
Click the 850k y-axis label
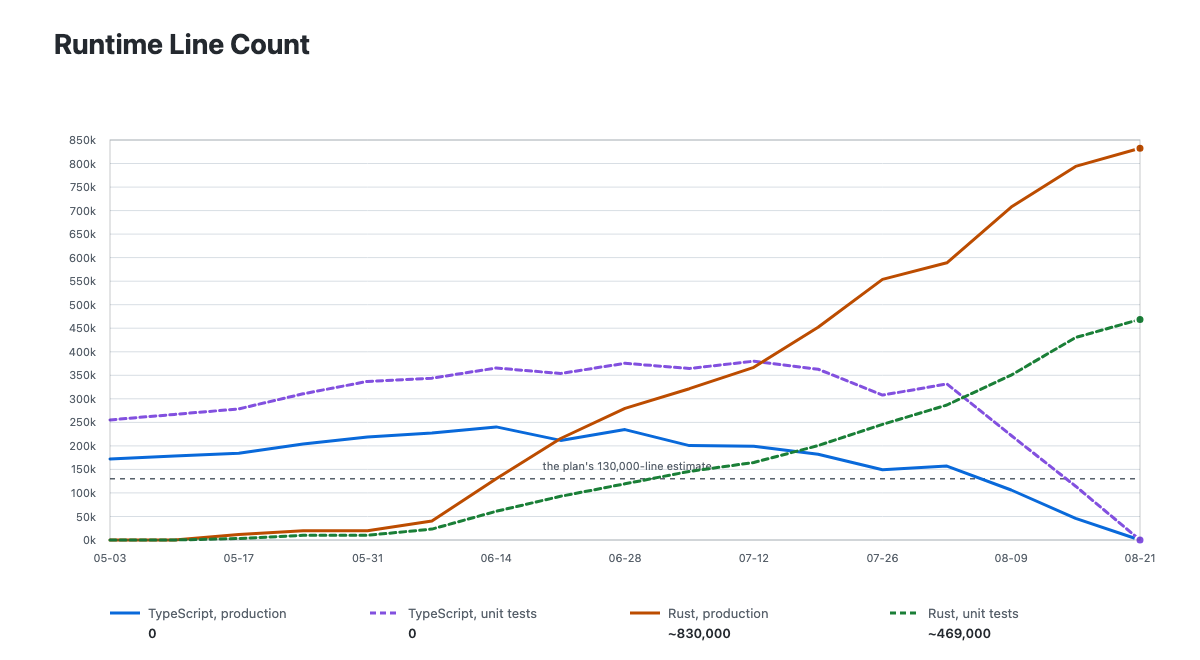[83, 140]
